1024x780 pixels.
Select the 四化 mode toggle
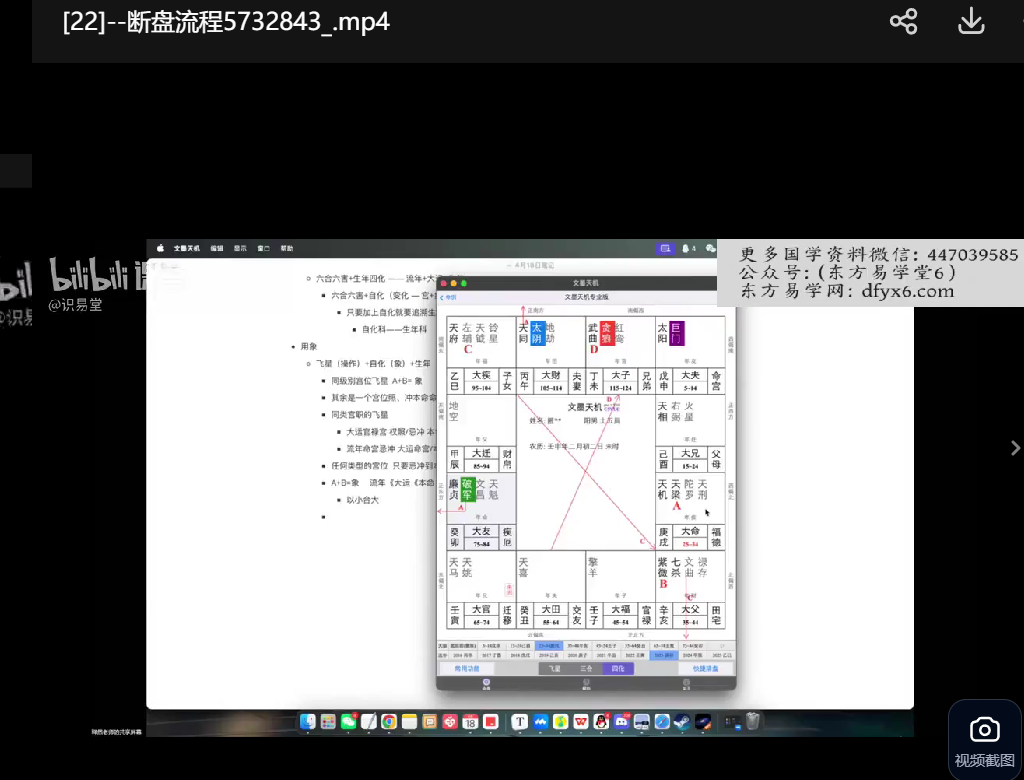(618, 668)
